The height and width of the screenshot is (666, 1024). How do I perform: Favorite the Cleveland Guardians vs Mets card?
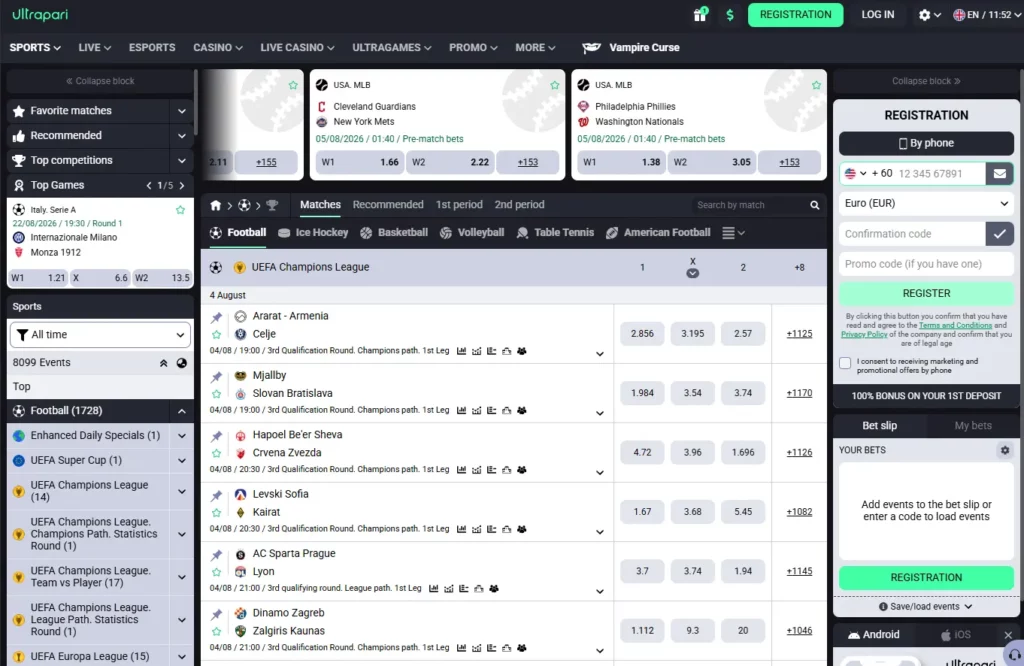554,86
